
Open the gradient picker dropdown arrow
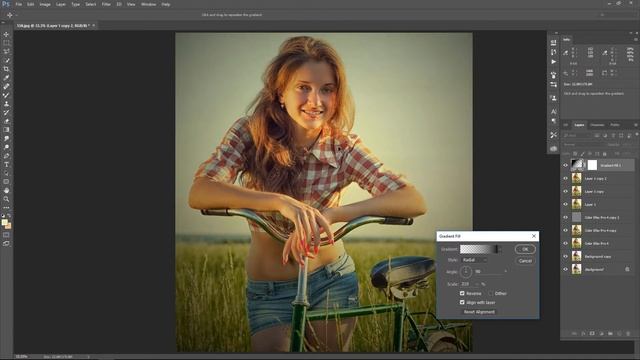tap(500, 249)
